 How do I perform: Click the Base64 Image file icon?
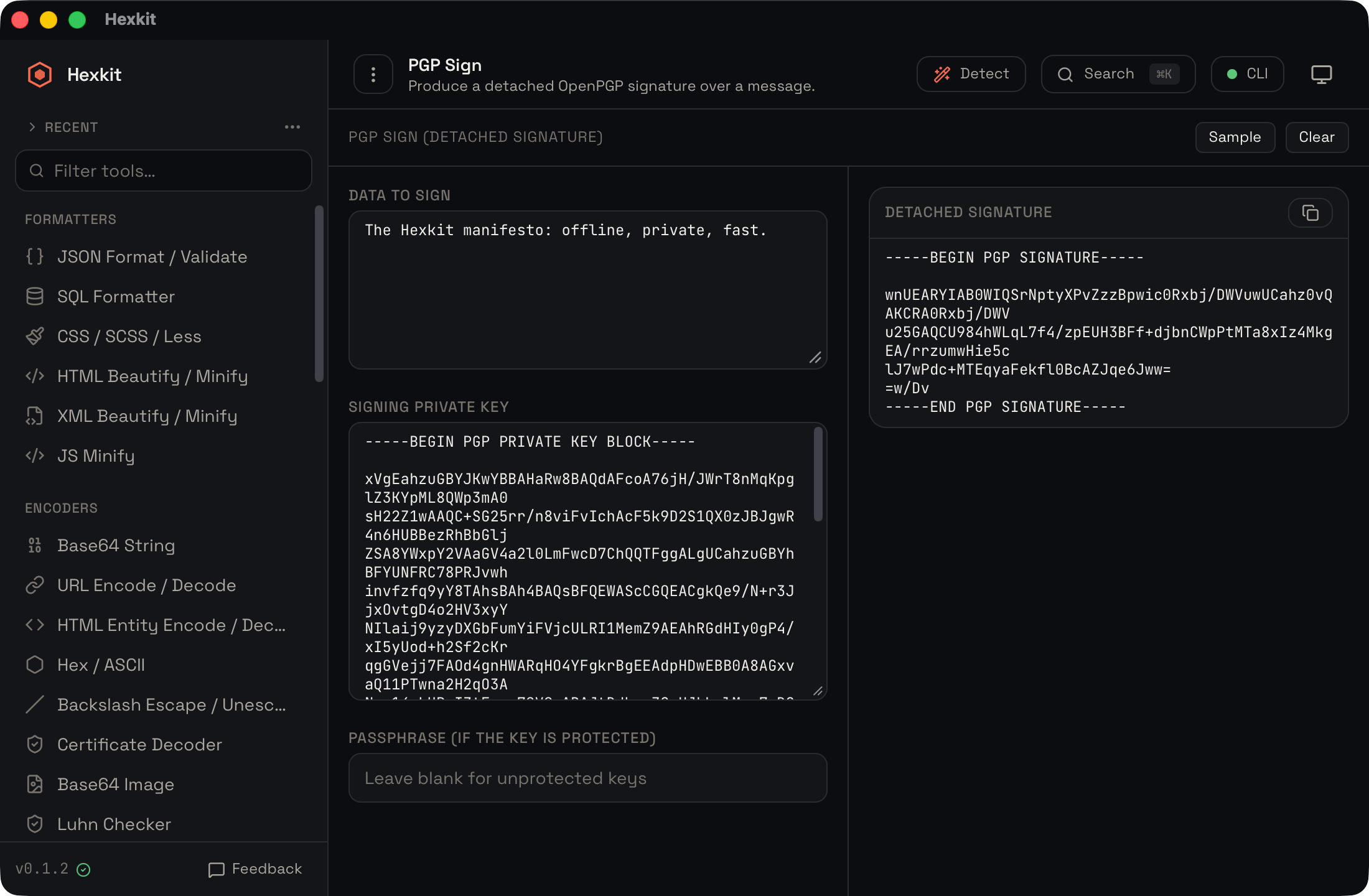pyautogui.click(x=35, y=784)
